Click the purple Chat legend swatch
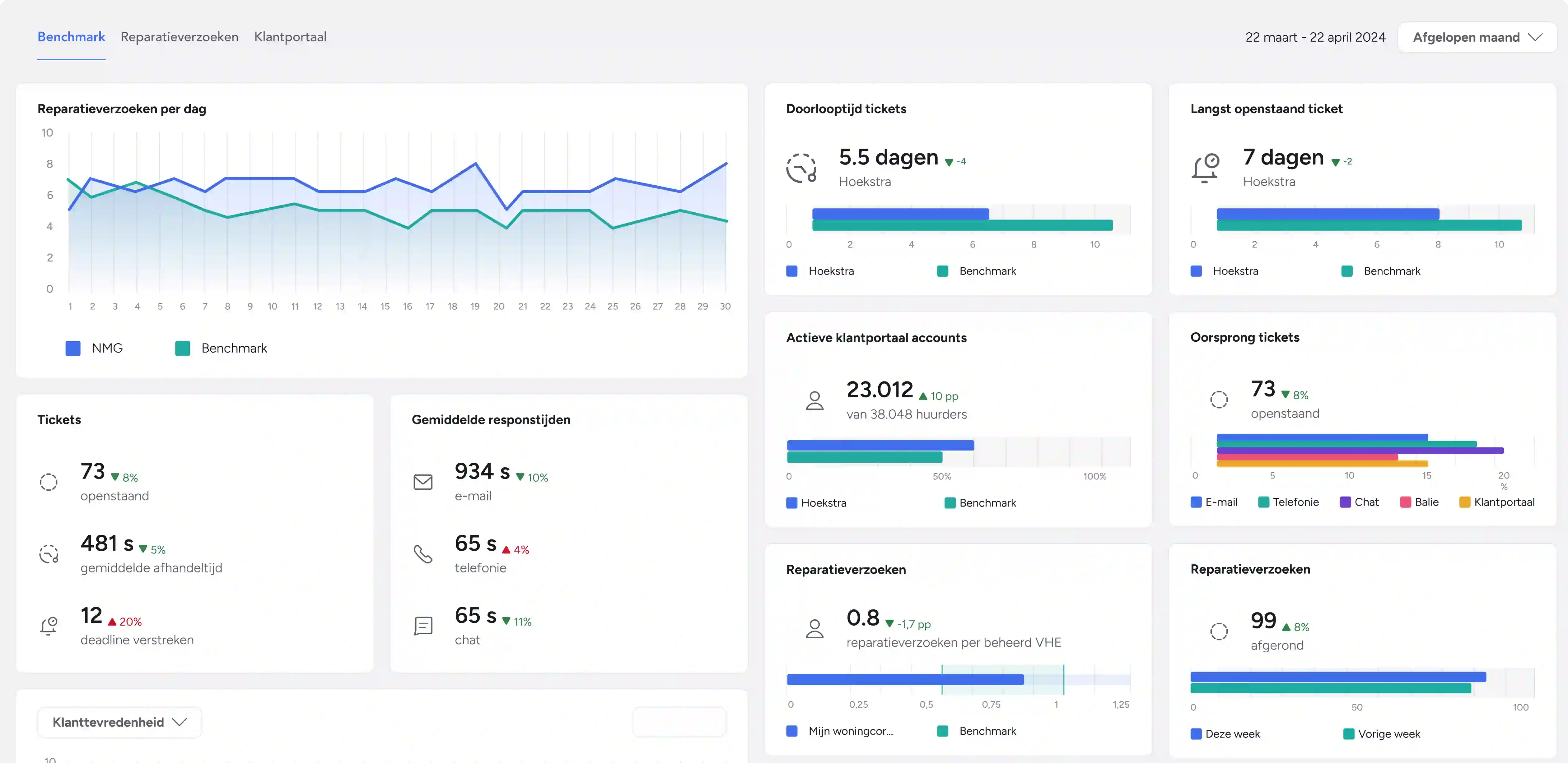The height and width of the screenshot is (763, 1568). (1345, 502)
